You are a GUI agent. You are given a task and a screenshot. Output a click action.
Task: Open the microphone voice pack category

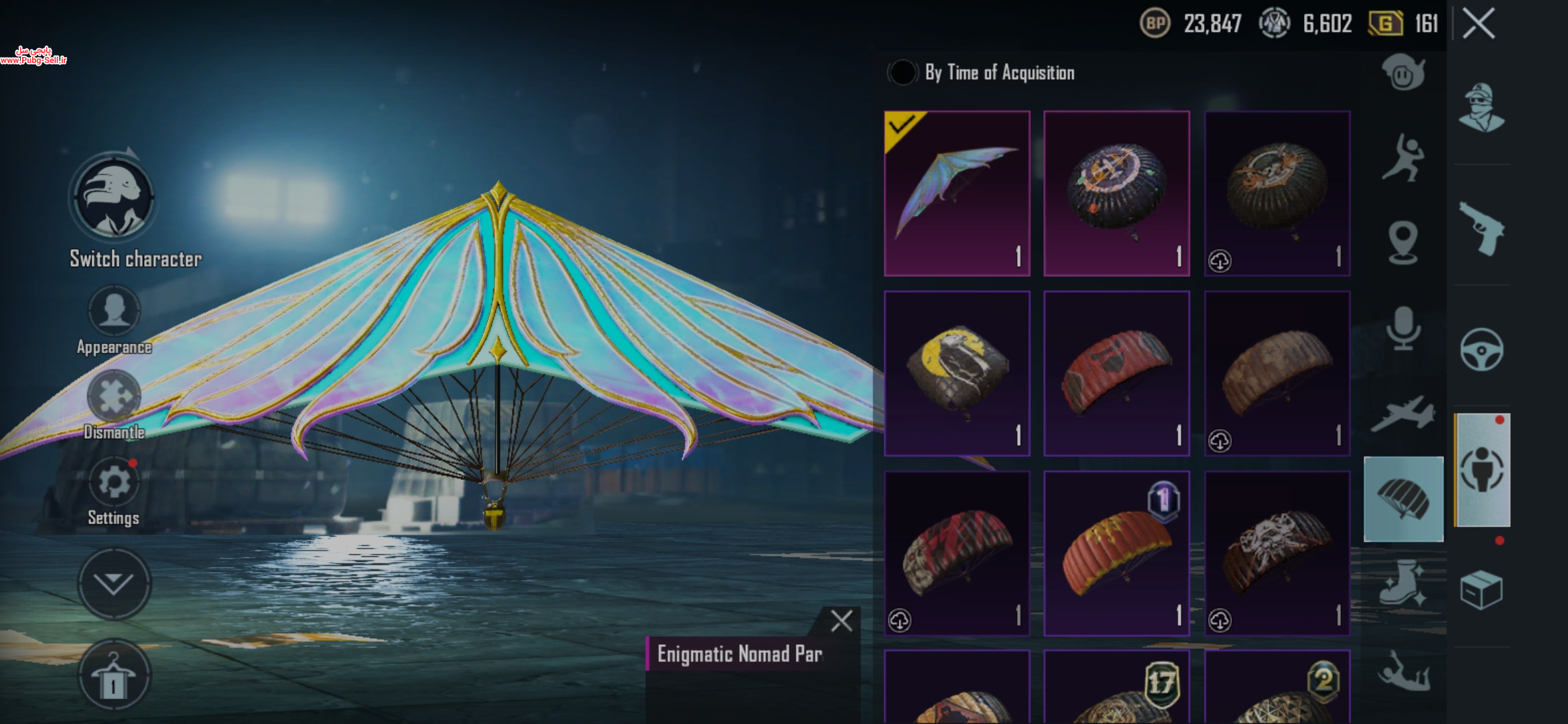click(x=1403, y=328)
